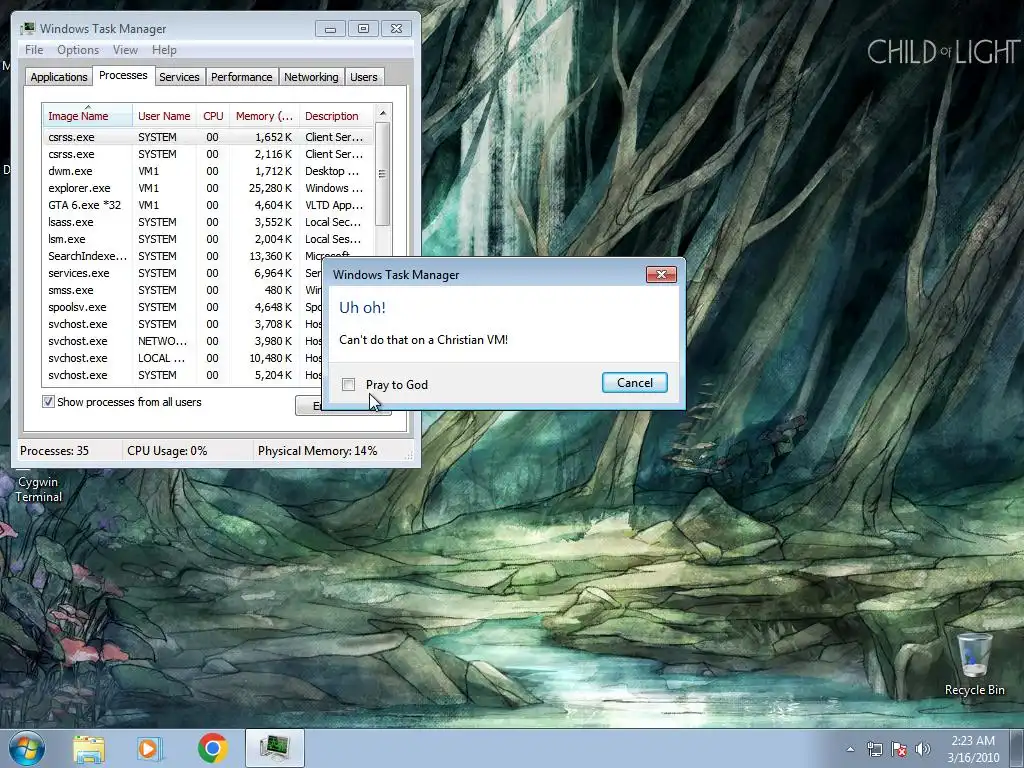Minimize the Windows Task Manager window
The image size is (1024, 768).
(330, 29)
